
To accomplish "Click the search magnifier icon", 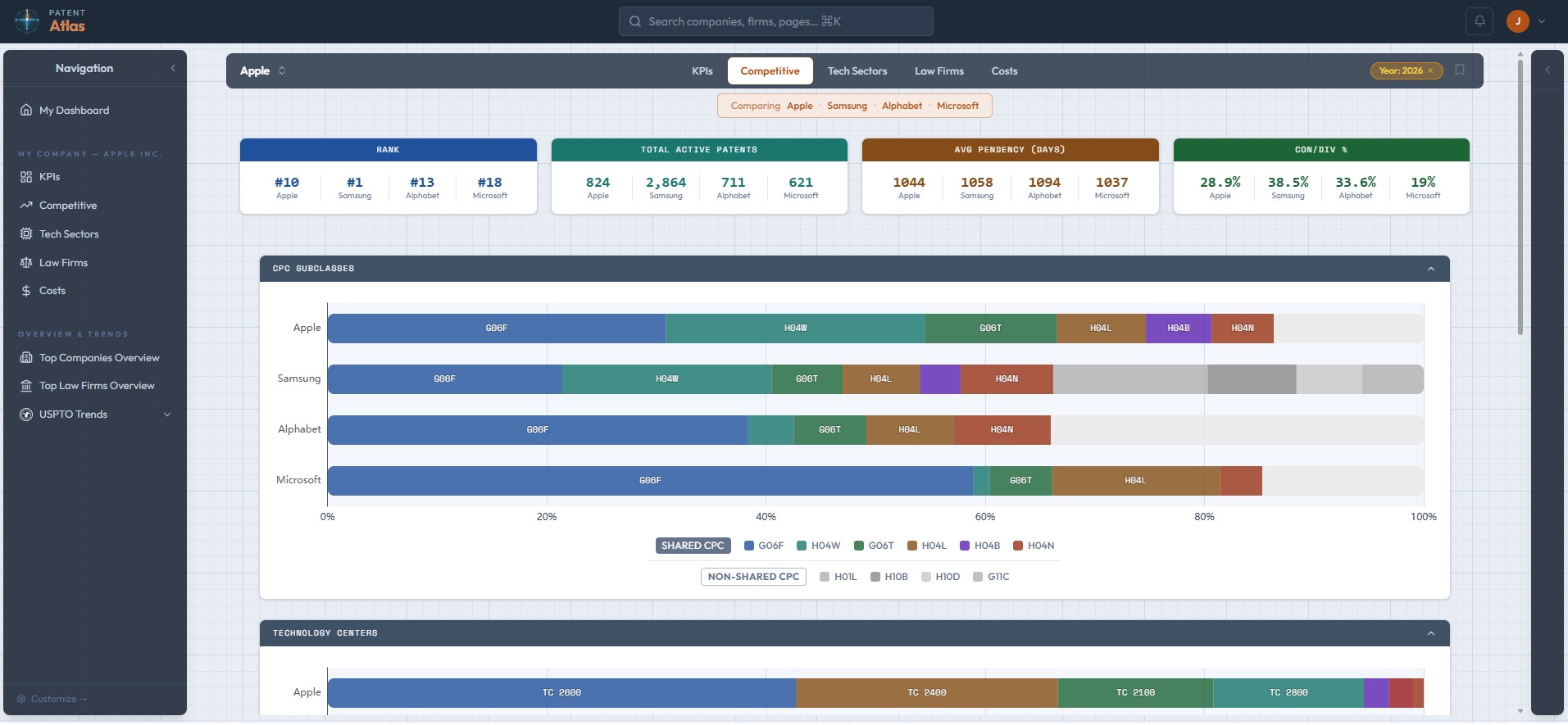I will (635, 21).
